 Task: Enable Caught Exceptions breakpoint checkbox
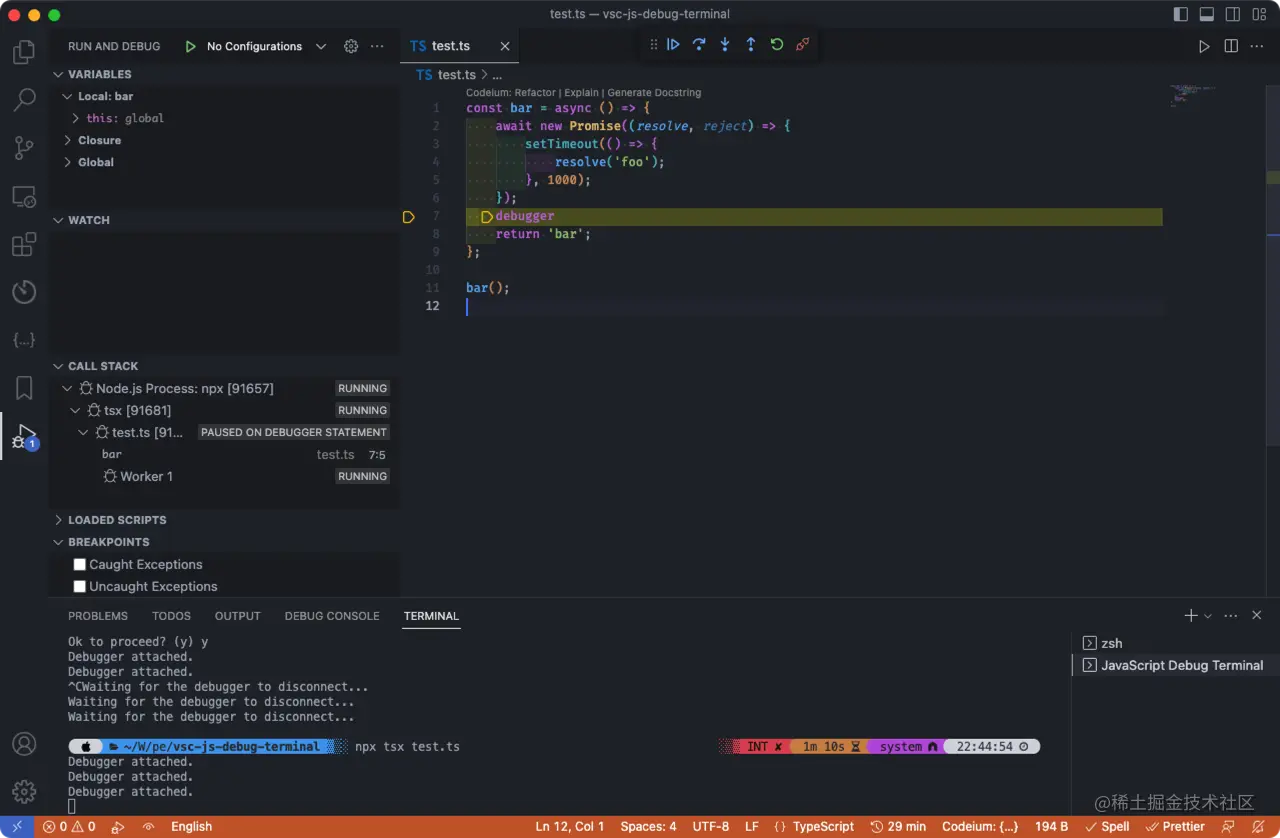(x=80, y=565)
